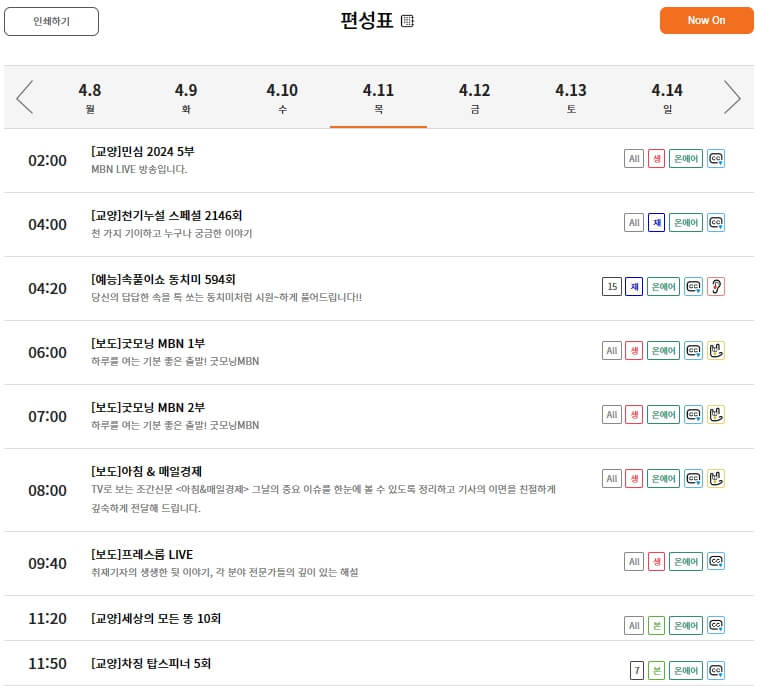
Task: Click caption CC icon for 차징 탑스피너
Action: tap(716, 671)
